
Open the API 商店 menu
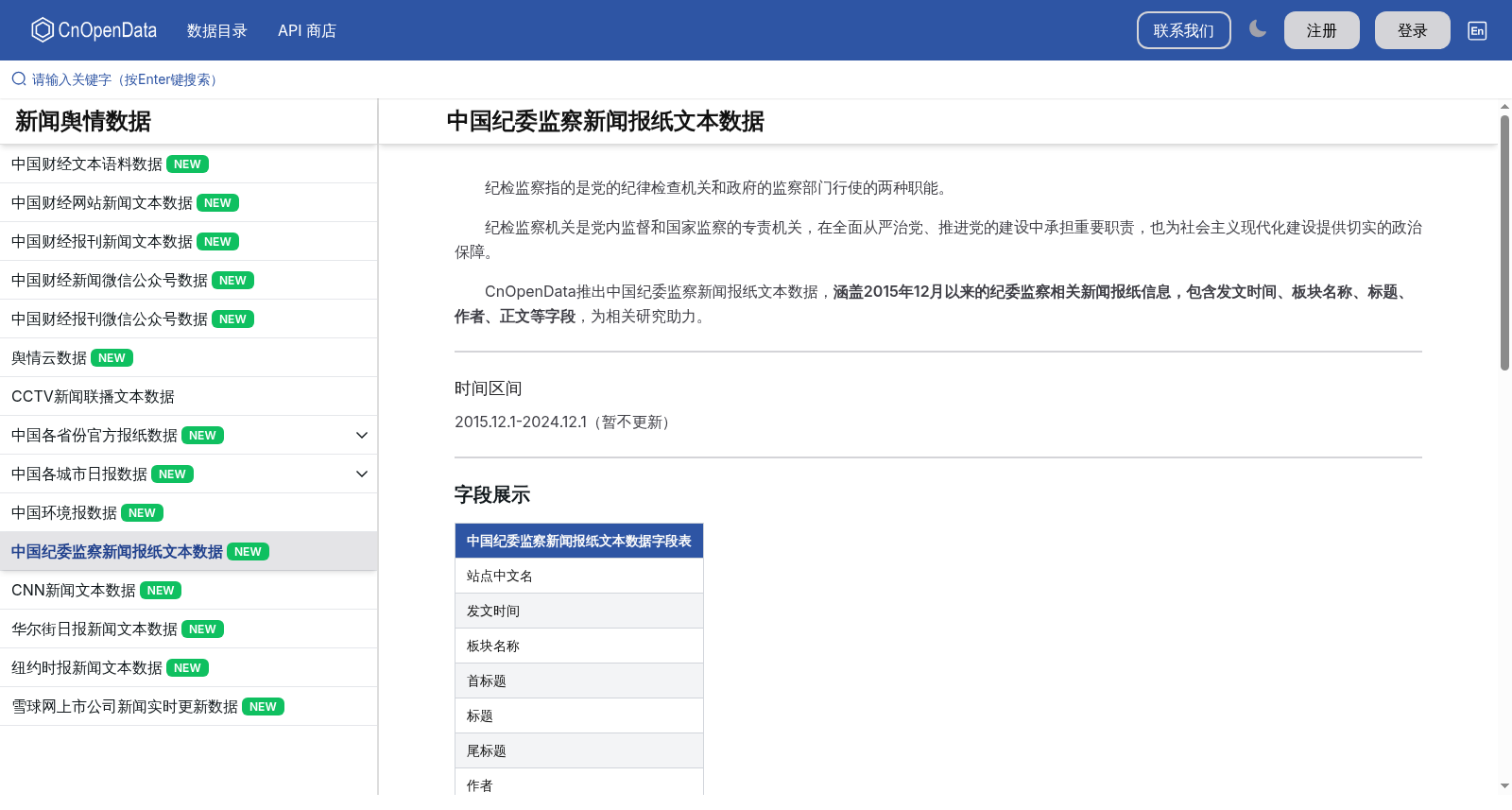click(307, 30)
